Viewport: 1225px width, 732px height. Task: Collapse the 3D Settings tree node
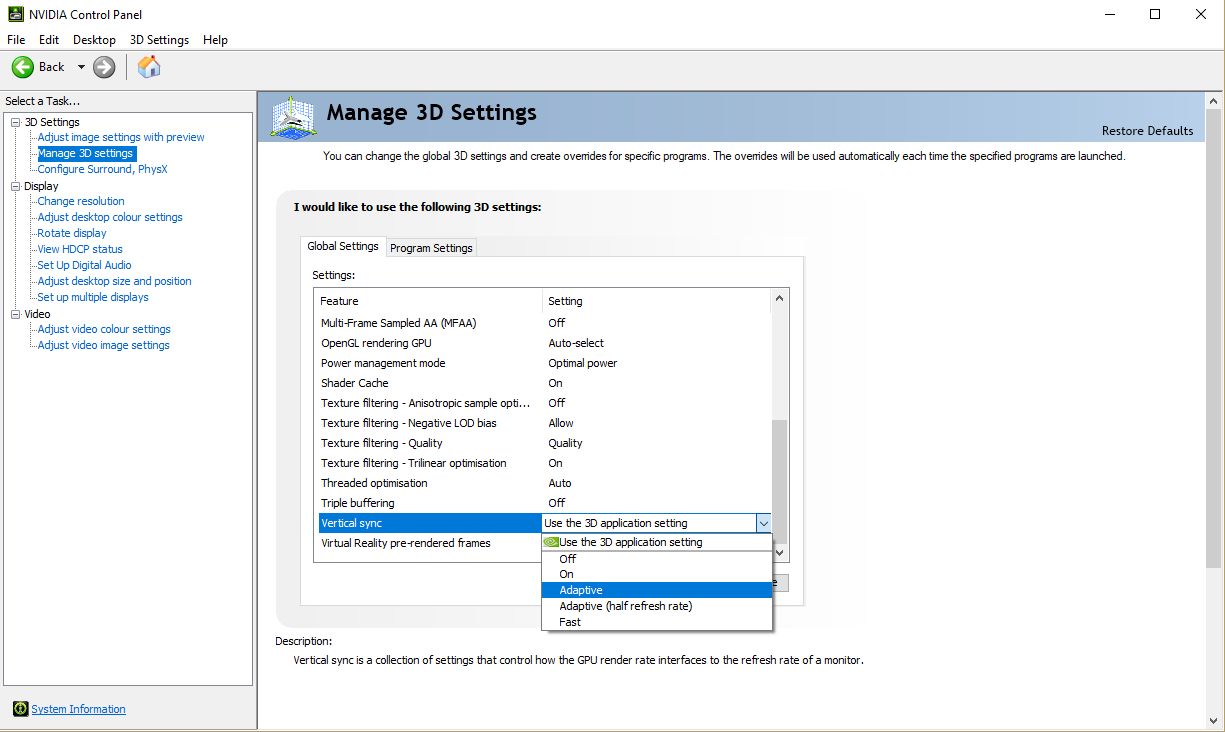15,122
